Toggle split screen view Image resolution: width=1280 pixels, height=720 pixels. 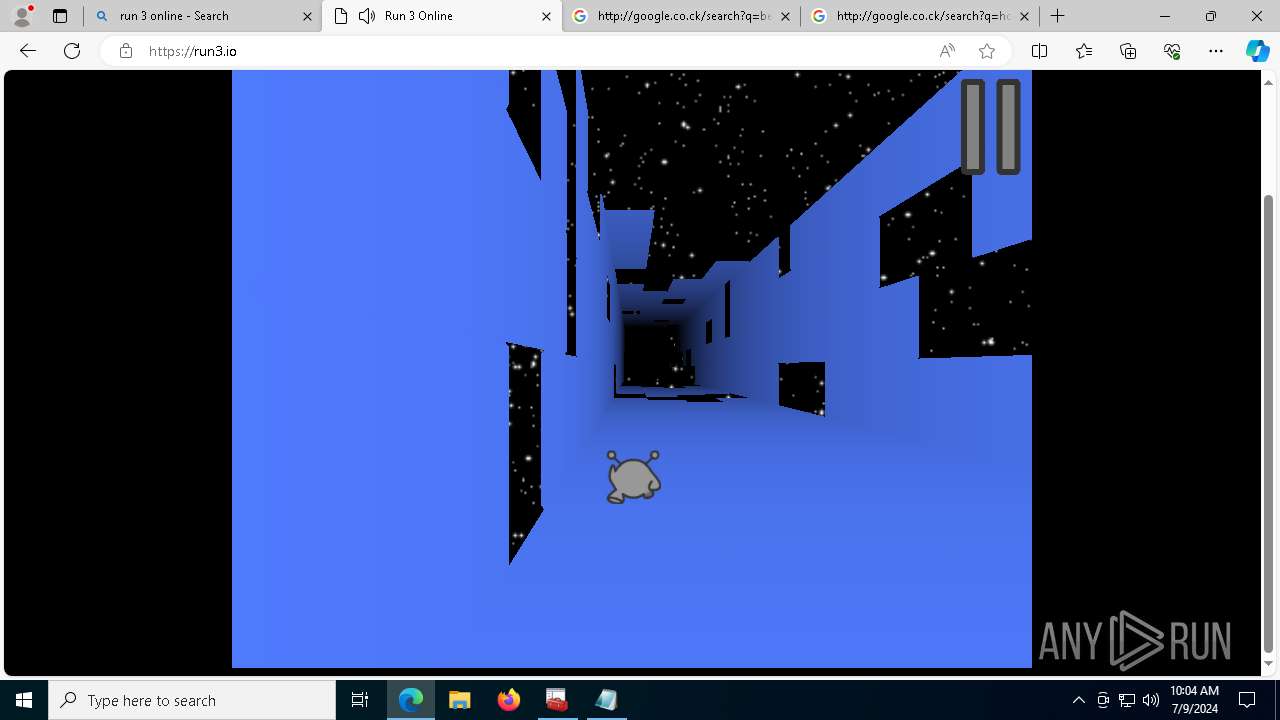pyautogui.click(x=1039, y=51)
